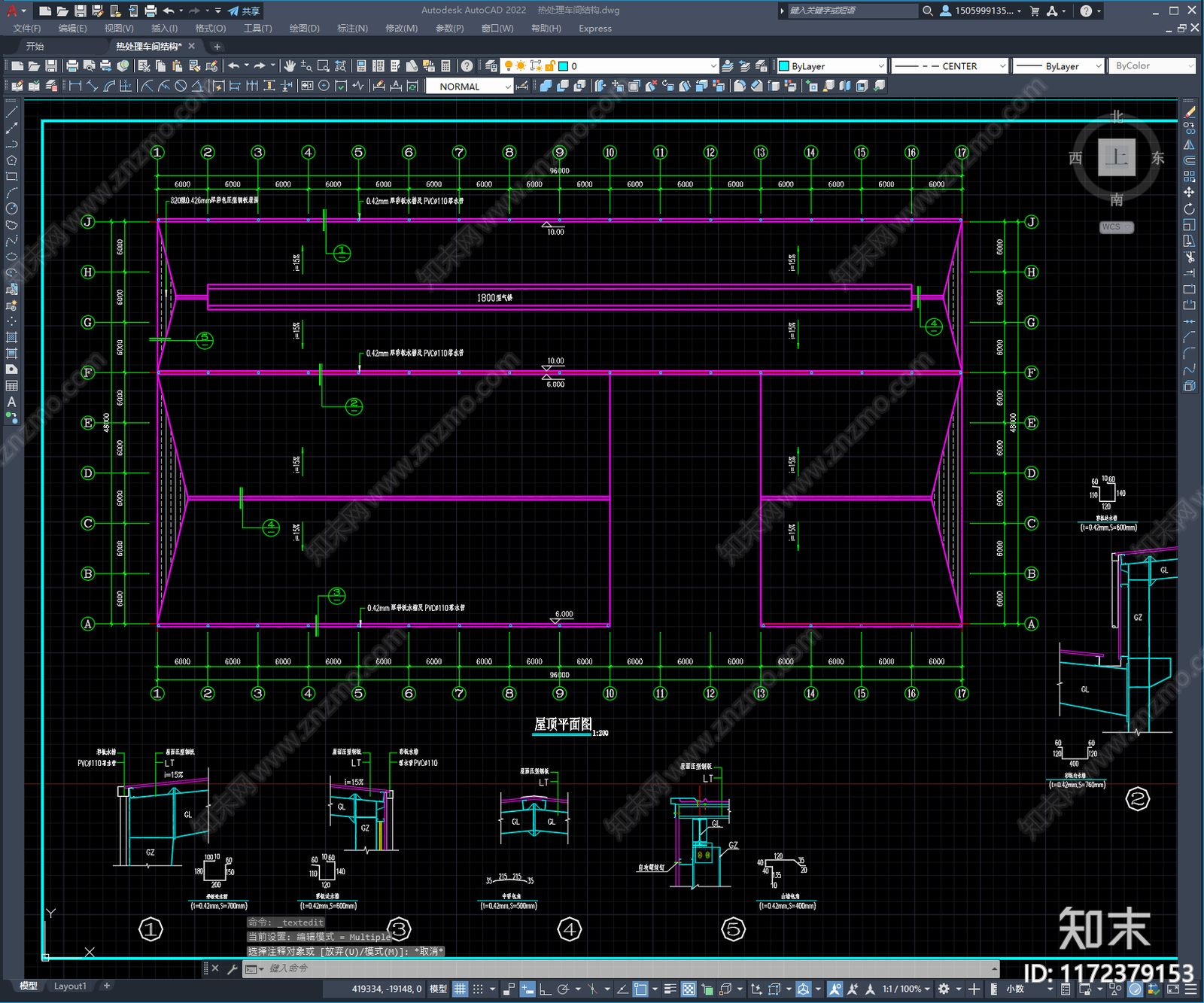Select the Circle draw tool
This screenshot has height=1003, width=1204.
coord(11,208)
